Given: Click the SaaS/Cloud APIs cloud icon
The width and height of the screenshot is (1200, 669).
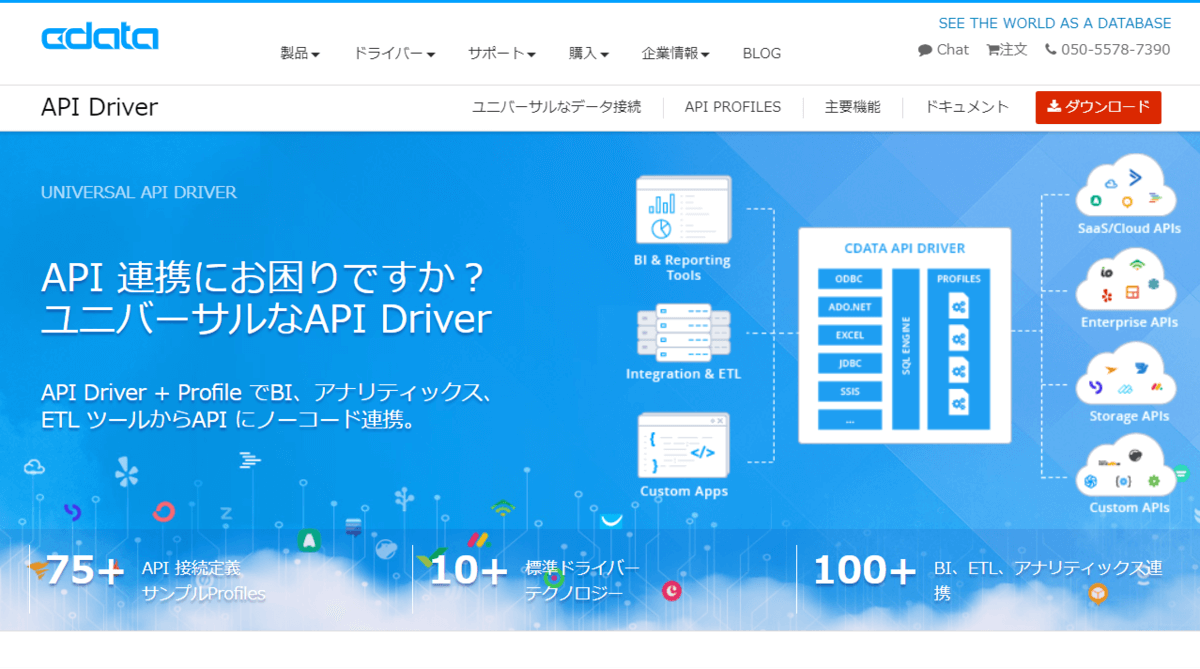Looking at the screenshot, I should coord(1126,186).
